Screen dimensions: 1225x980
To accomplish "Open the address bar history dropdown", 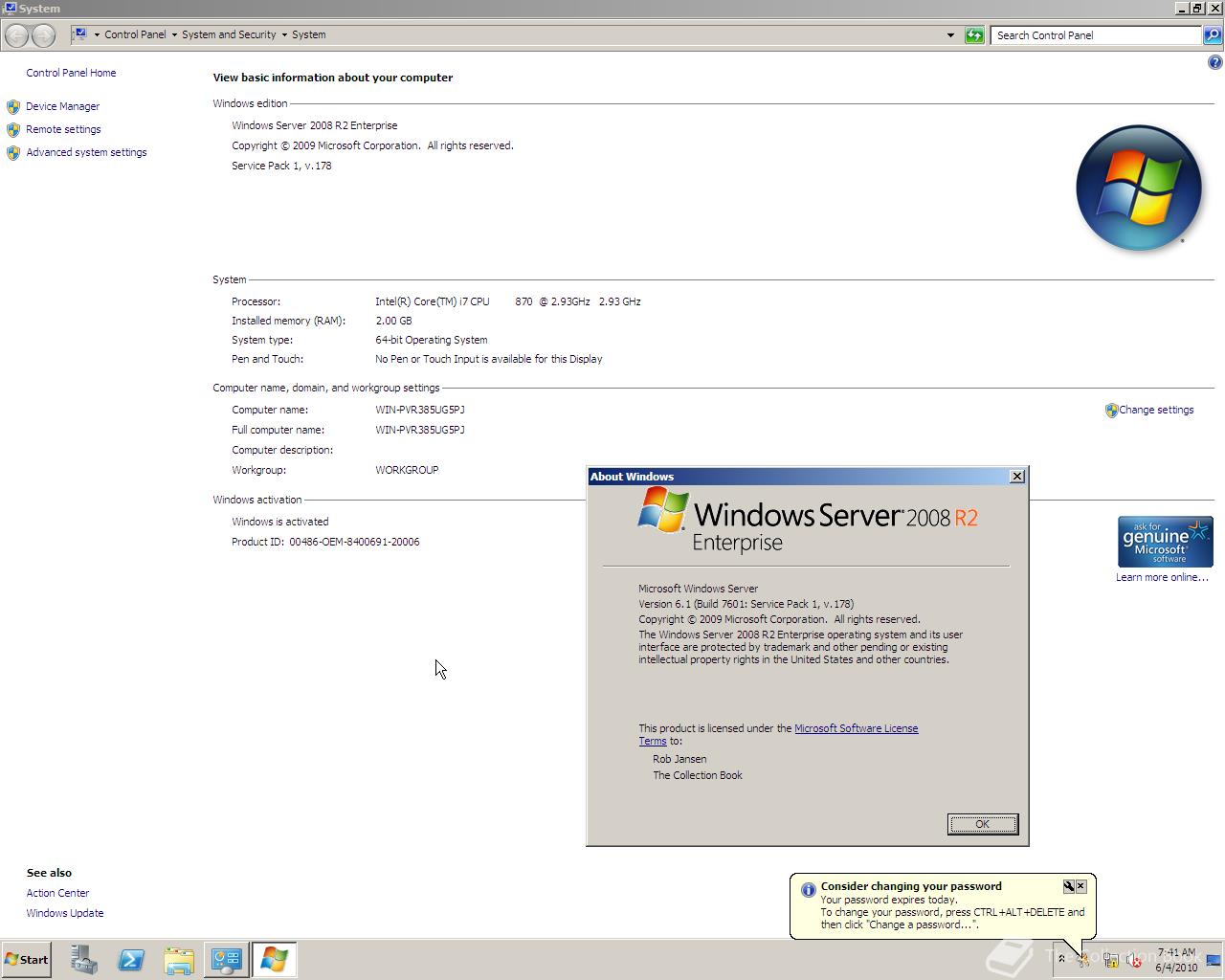I will [x=950, y=35].
